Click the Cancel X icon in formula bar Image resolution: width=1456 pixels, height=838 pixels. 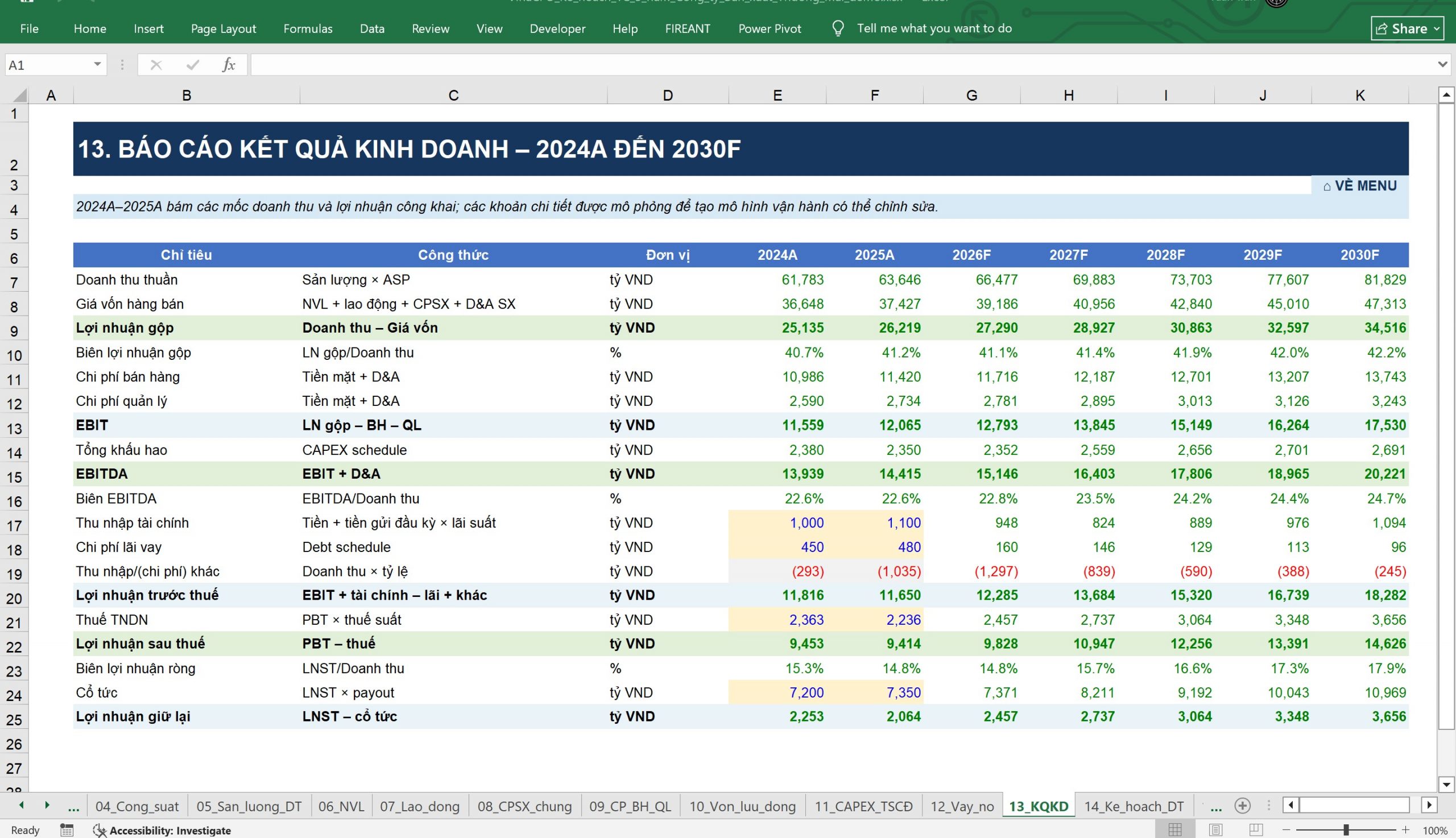155,64
